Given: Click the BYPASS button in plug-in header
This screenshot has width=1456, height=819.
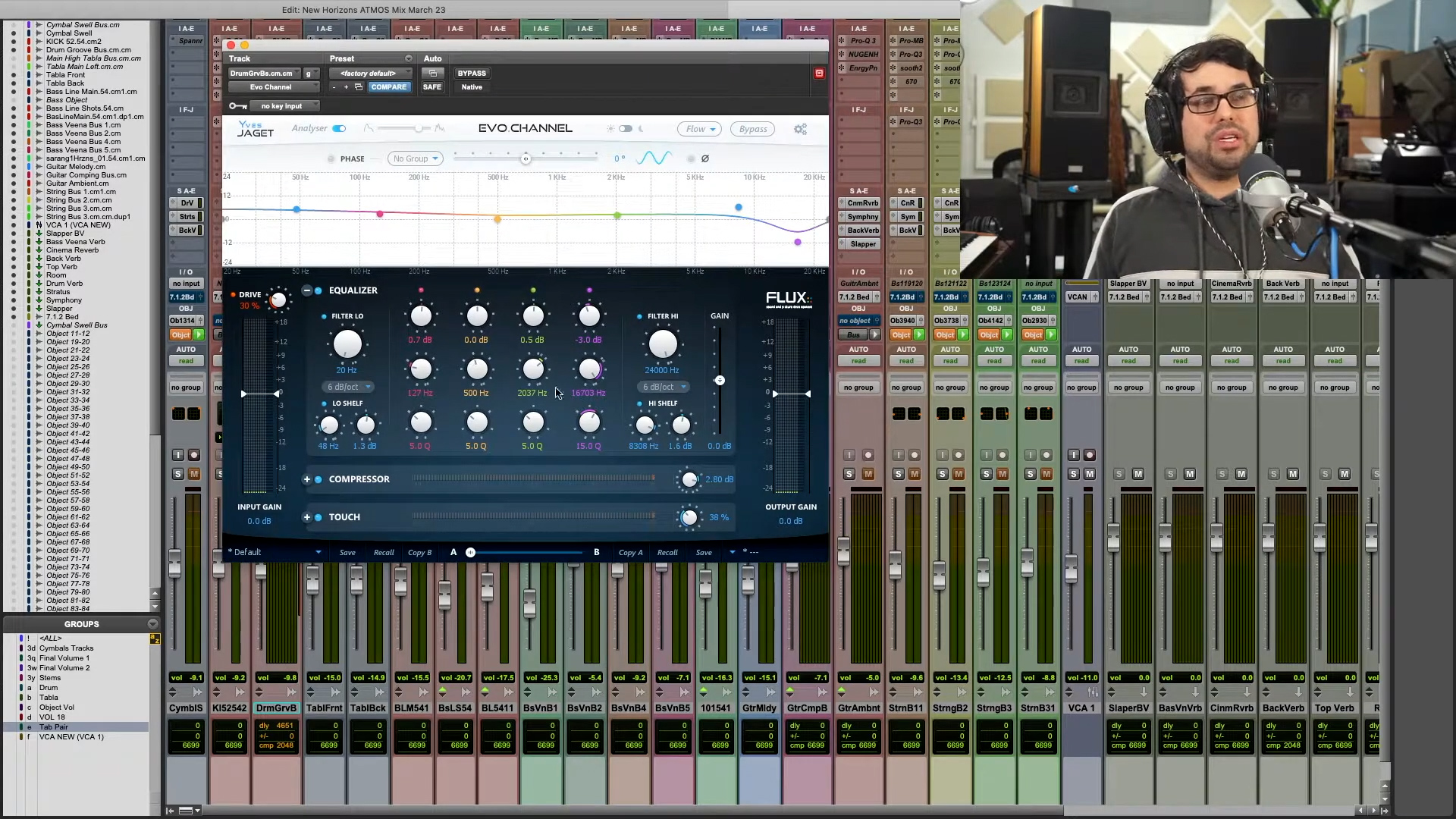Looking at the screenshot, I should [472, 74].
